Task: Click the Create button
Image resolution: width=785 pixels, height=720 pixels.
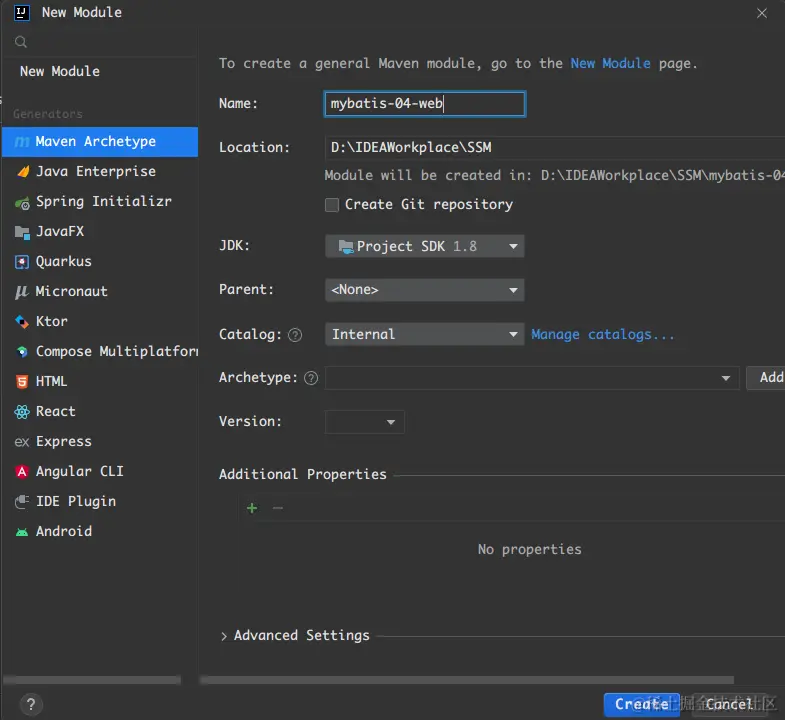Action: click(641, 704)
